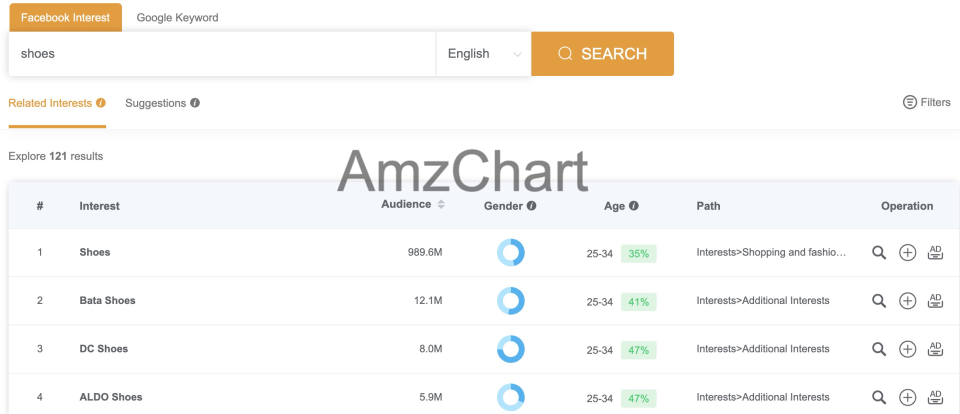Click the 35% age badge

[639, 253]
